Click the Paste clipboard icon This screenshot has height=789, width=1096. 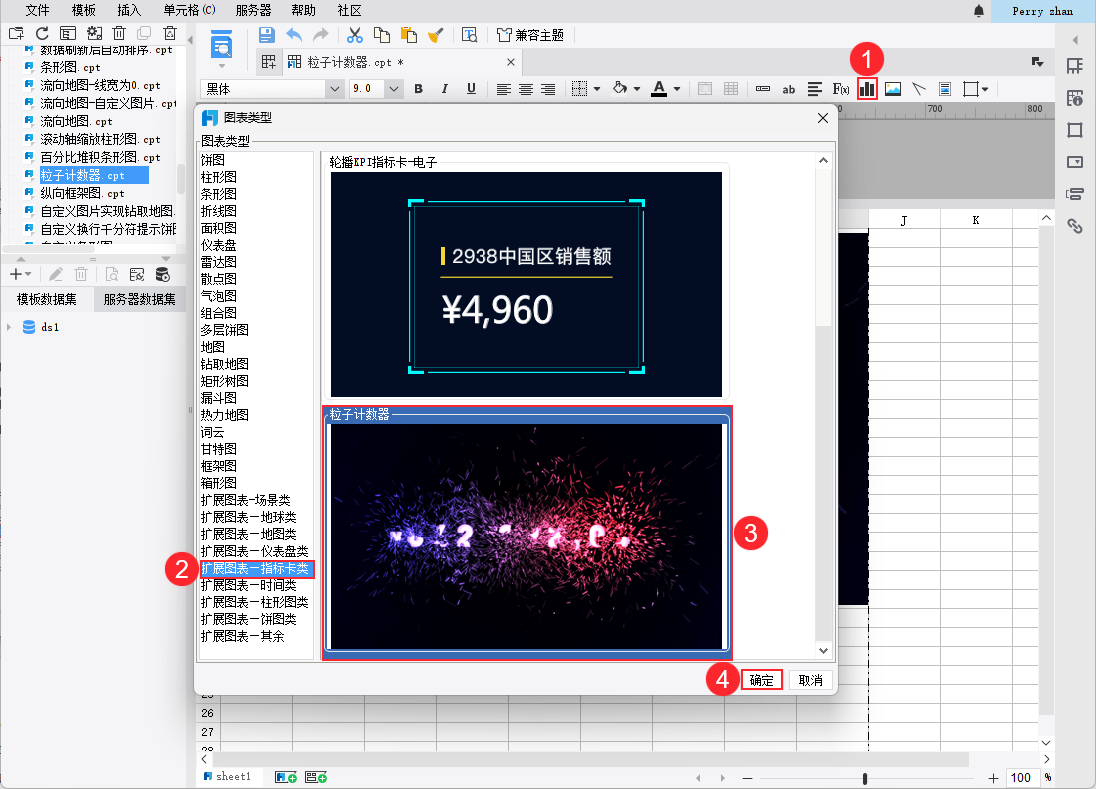tap(408, 35)
